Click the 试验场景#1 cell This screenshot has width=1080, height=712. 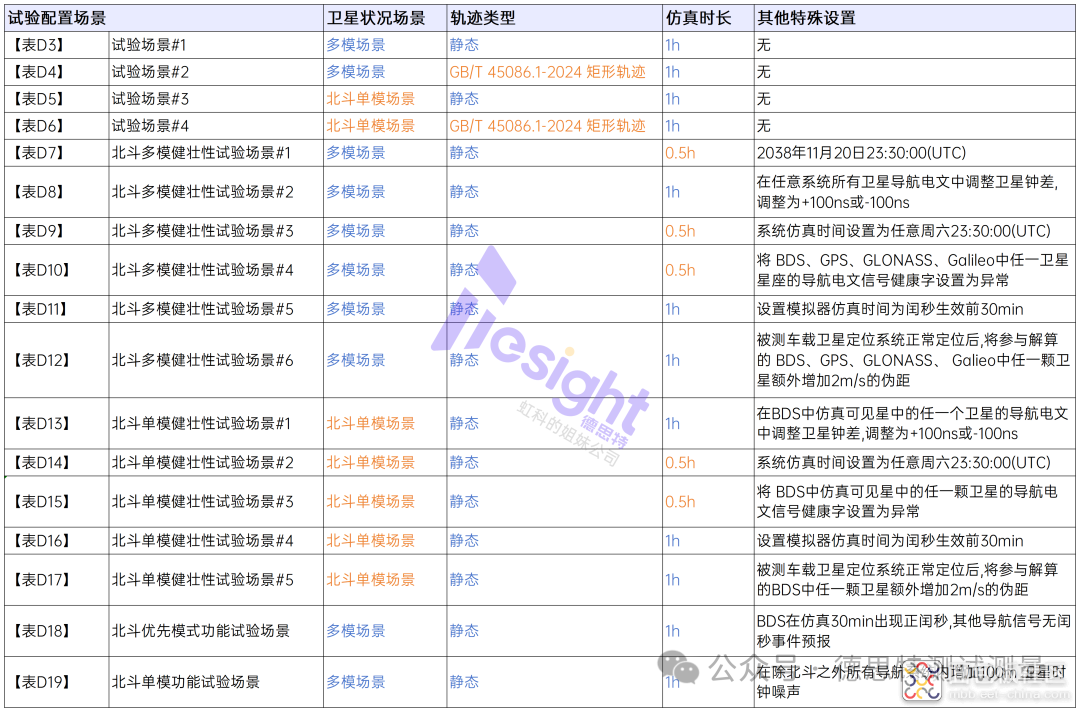click(216, 45)
